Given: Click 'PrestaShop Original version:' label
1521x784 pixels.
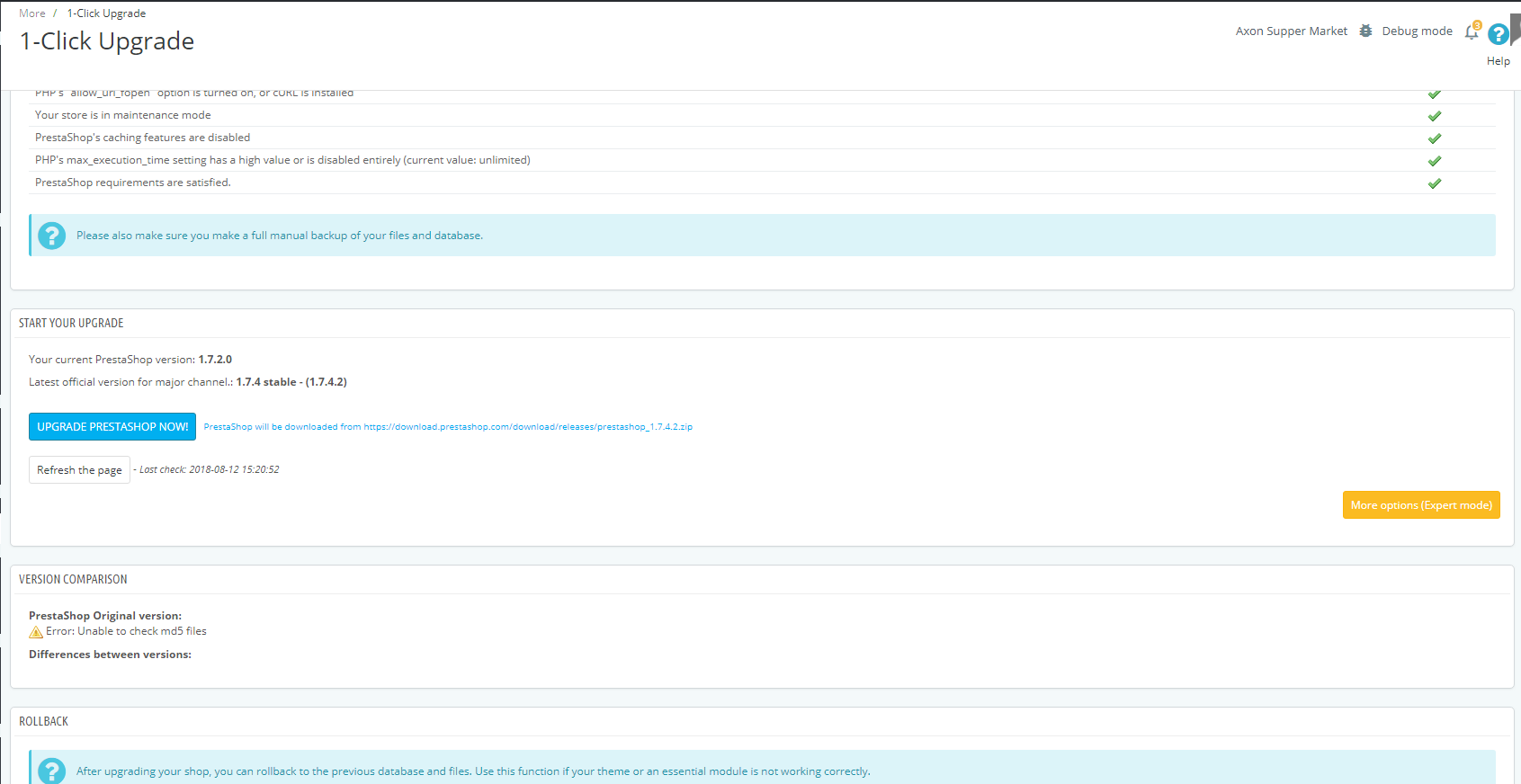Looking at the screenshot, I should tap(105, 616).
